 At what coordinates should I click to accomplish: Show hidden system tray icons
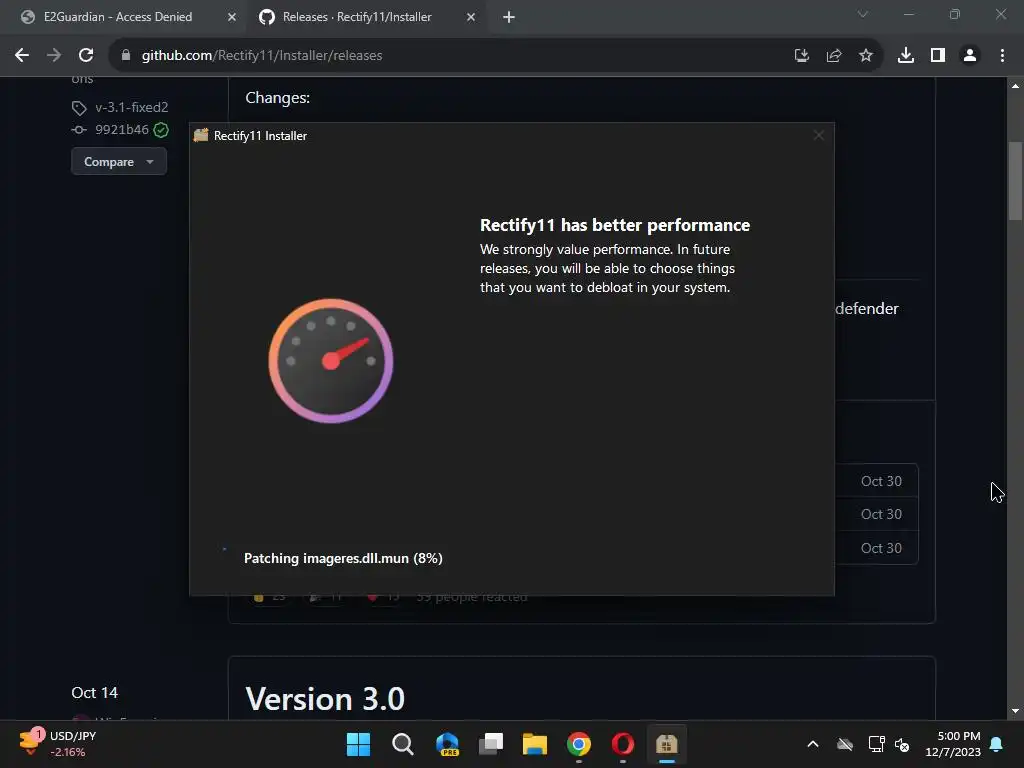[x=812, y=744]
